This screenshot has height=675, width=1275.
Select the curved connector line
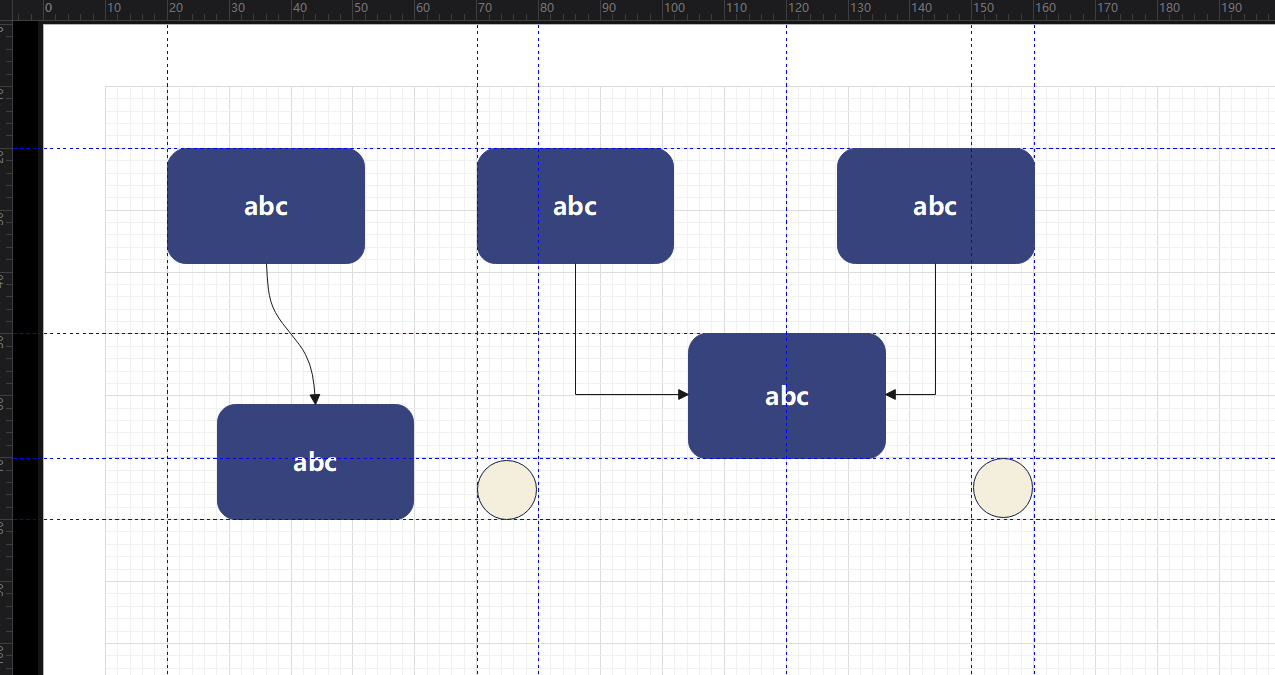point(291,334)
